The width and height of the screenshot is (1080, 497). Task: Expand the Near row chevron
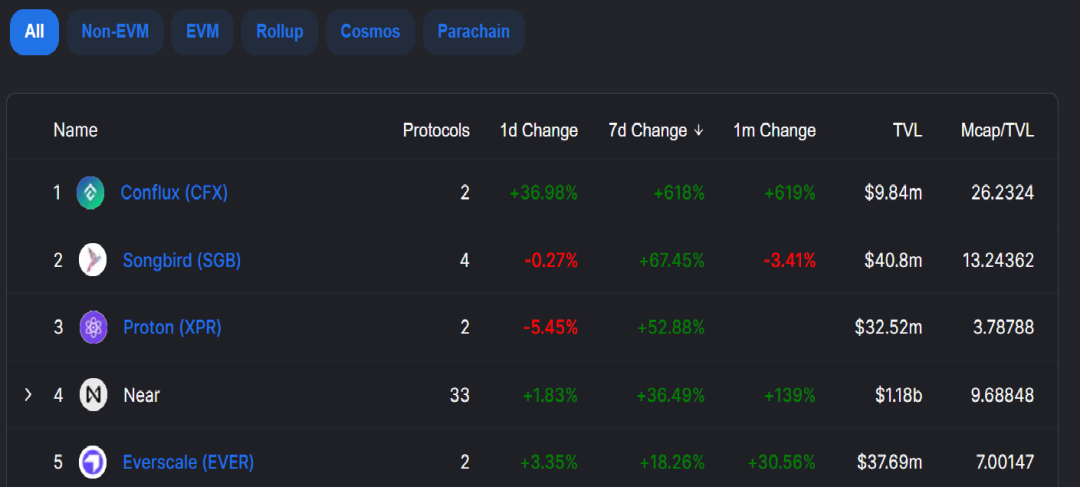click(x=28, y=395)
